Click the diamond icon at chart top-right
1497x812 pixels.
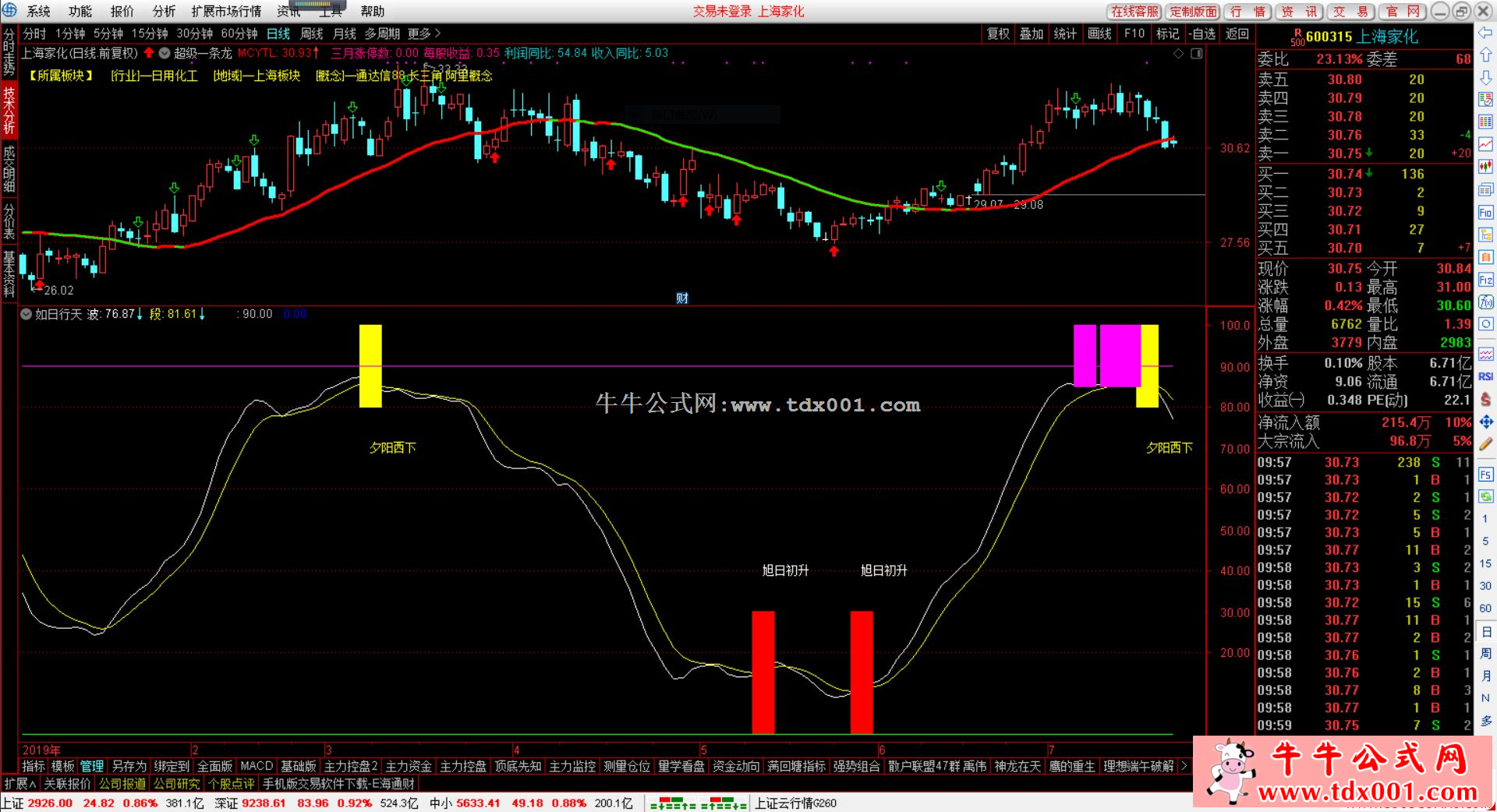pyautogui.click(x=1179, y=53)
